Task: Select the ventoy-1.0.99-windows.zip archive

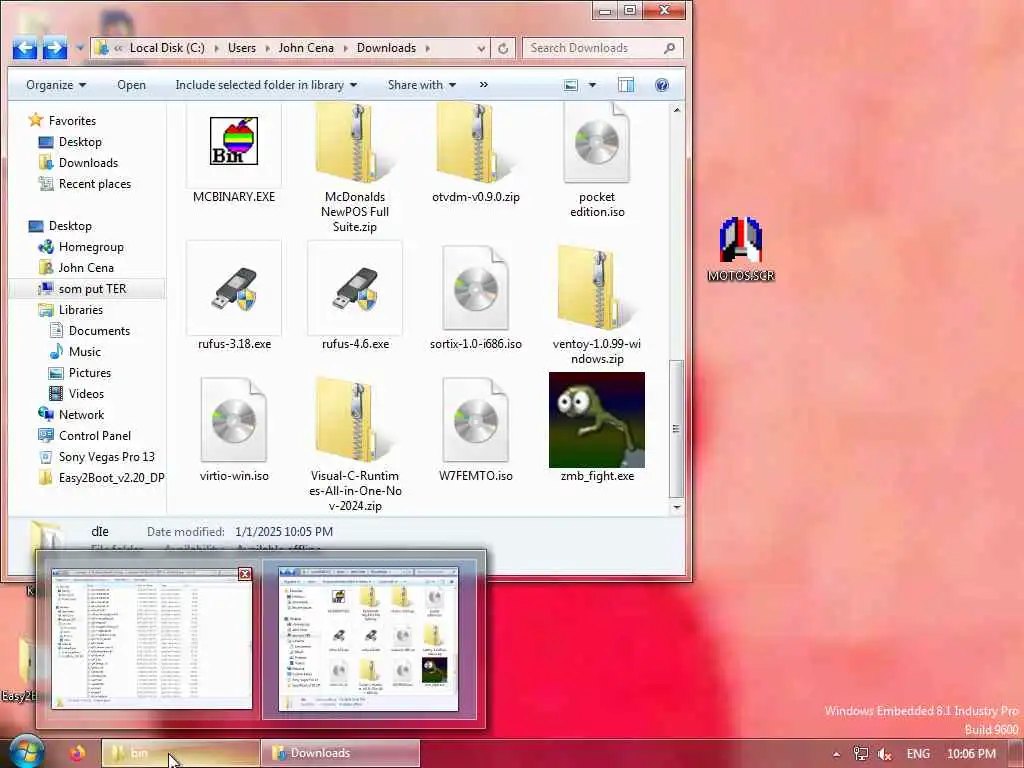Action: [596, 289]
